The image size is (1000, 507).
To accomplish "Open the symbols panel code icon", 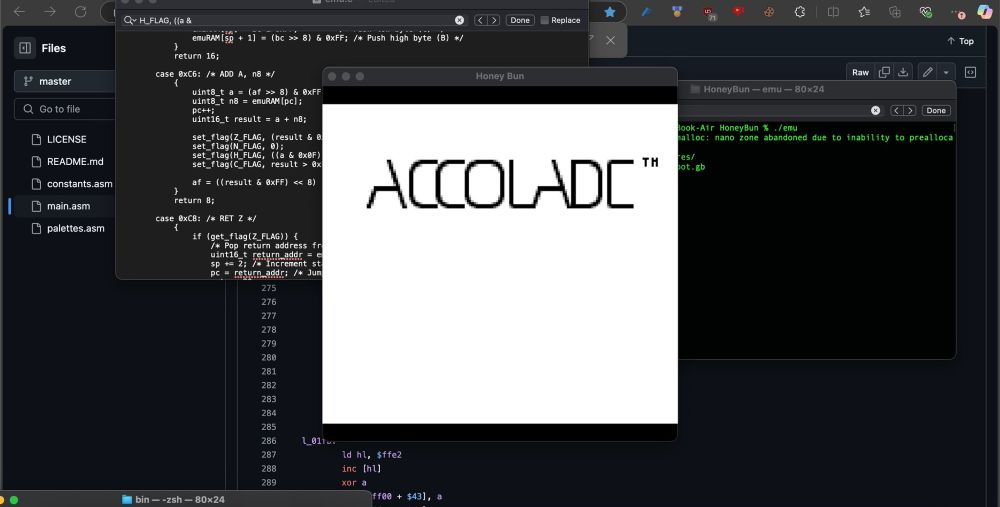I will [x=970, y=72].
